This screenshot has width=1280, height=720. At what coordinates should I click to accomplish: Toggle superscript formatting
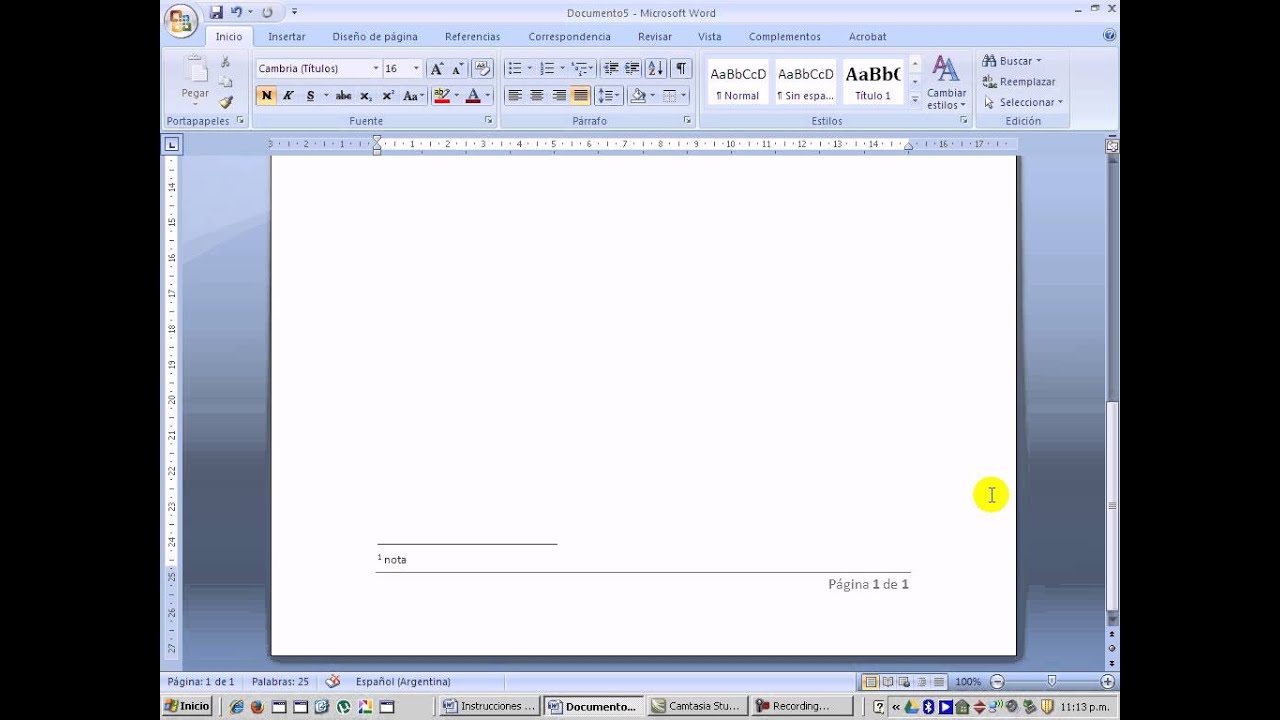click(x=388, y=96)
